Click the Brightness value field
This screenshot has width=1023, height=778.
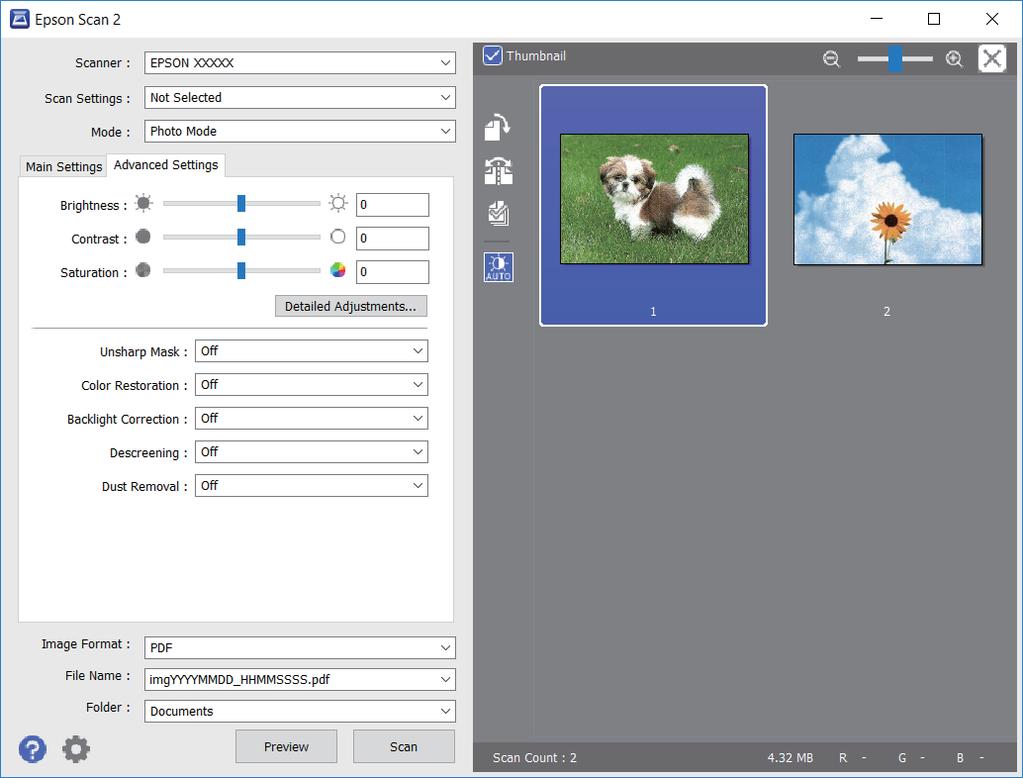click(392, 205)
